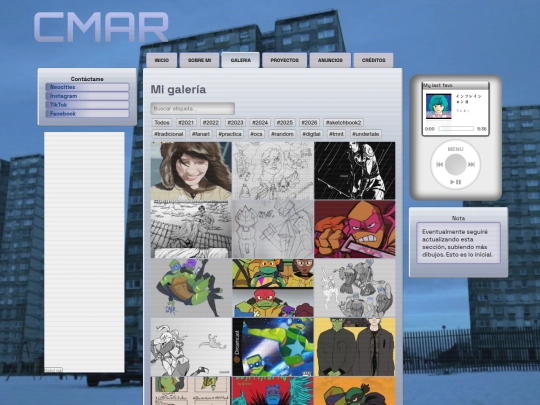
Task: Filter gallery by #undertale tag
Action: [x=366, y=134]
